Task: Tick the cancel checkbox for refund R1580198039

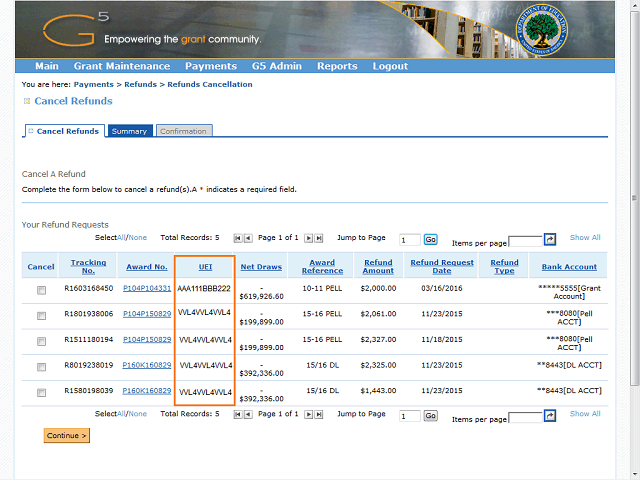Action: [41, 393]
